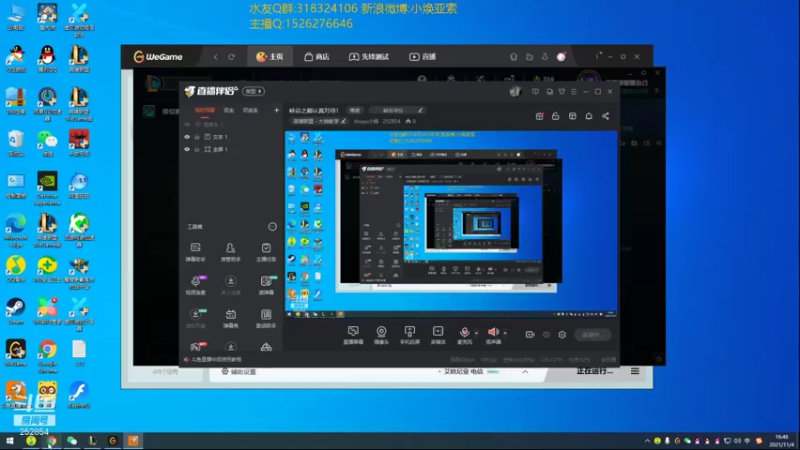The height and width of the screenshot is (450, 800).
Task: Mute the 扬声器 speaker
Action: coord(493,335)
